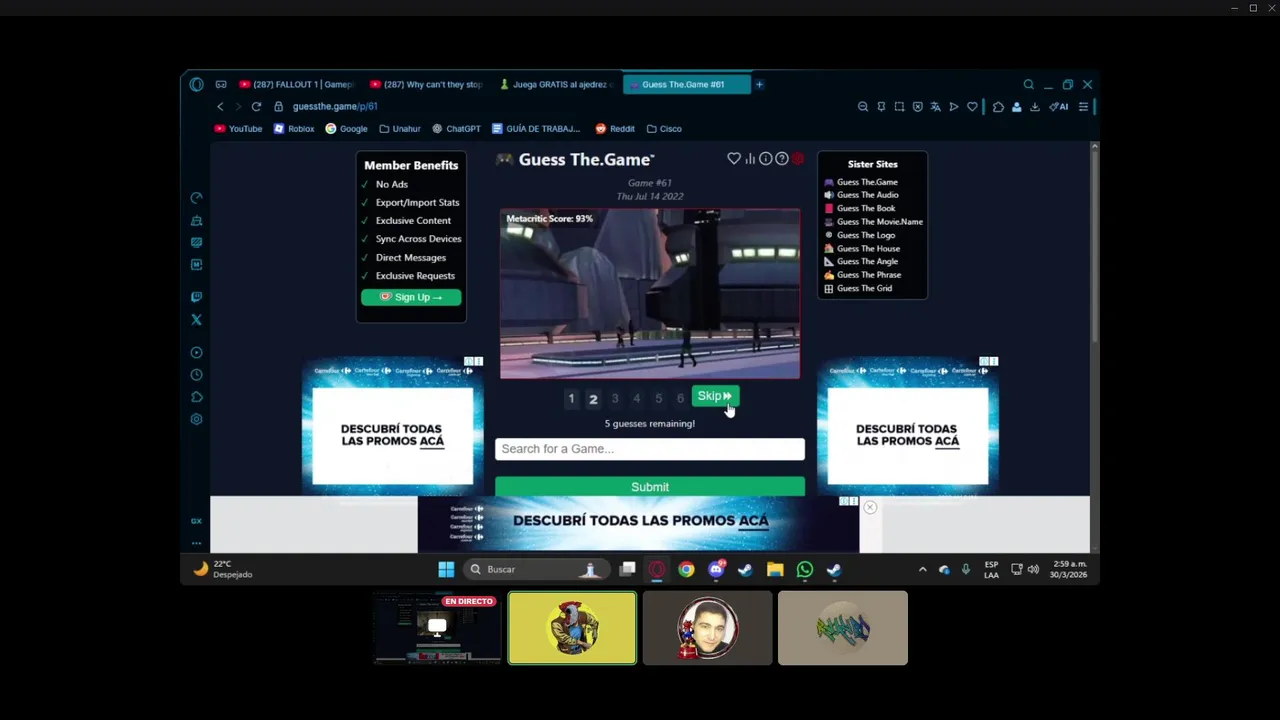The width and height of the screenshot is (1280, 720).
Task: Open the help question mark icon
Action: pyautogui.click(x=781, y=159)
